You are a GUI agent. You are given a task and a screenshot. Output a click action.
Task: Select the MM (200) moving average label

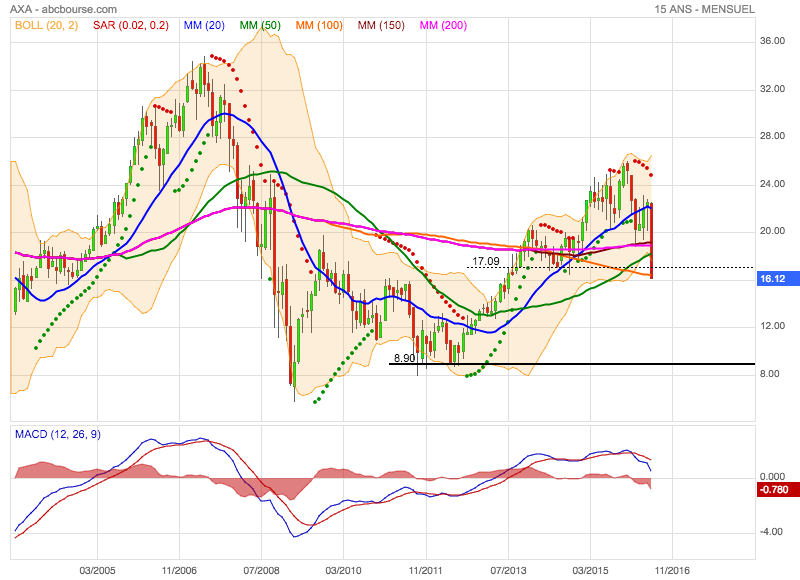pos(443,26)
